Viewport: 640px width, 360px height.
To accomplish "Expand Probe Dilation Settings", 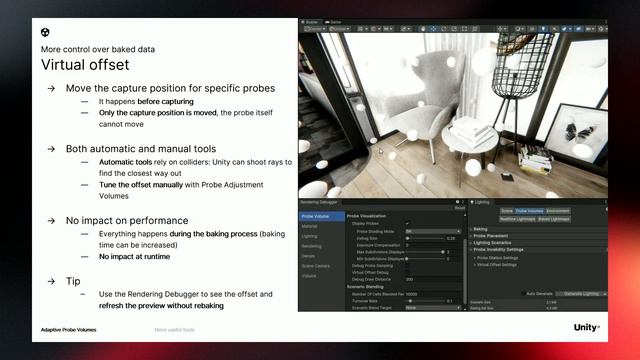I will 496,258.
